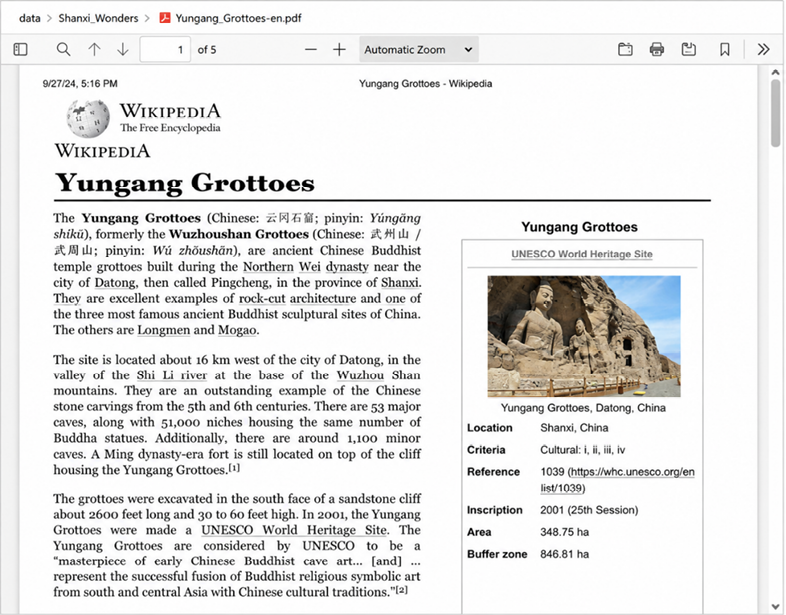Screen dimensions: 786x615
Task: Click the bookmark current view icon
Action: (x=724, y=50)
